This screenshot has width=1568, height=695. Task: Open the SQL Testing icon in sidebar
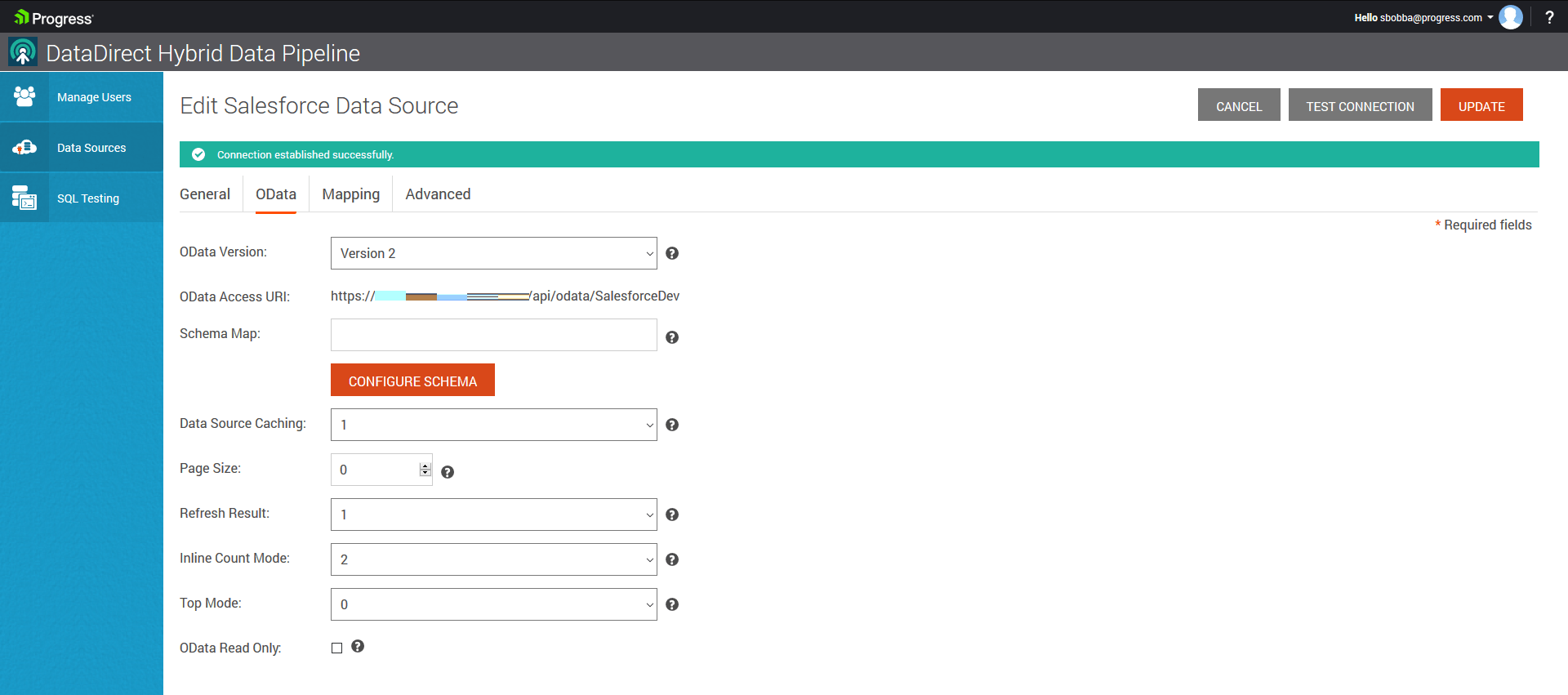(24, 198)
